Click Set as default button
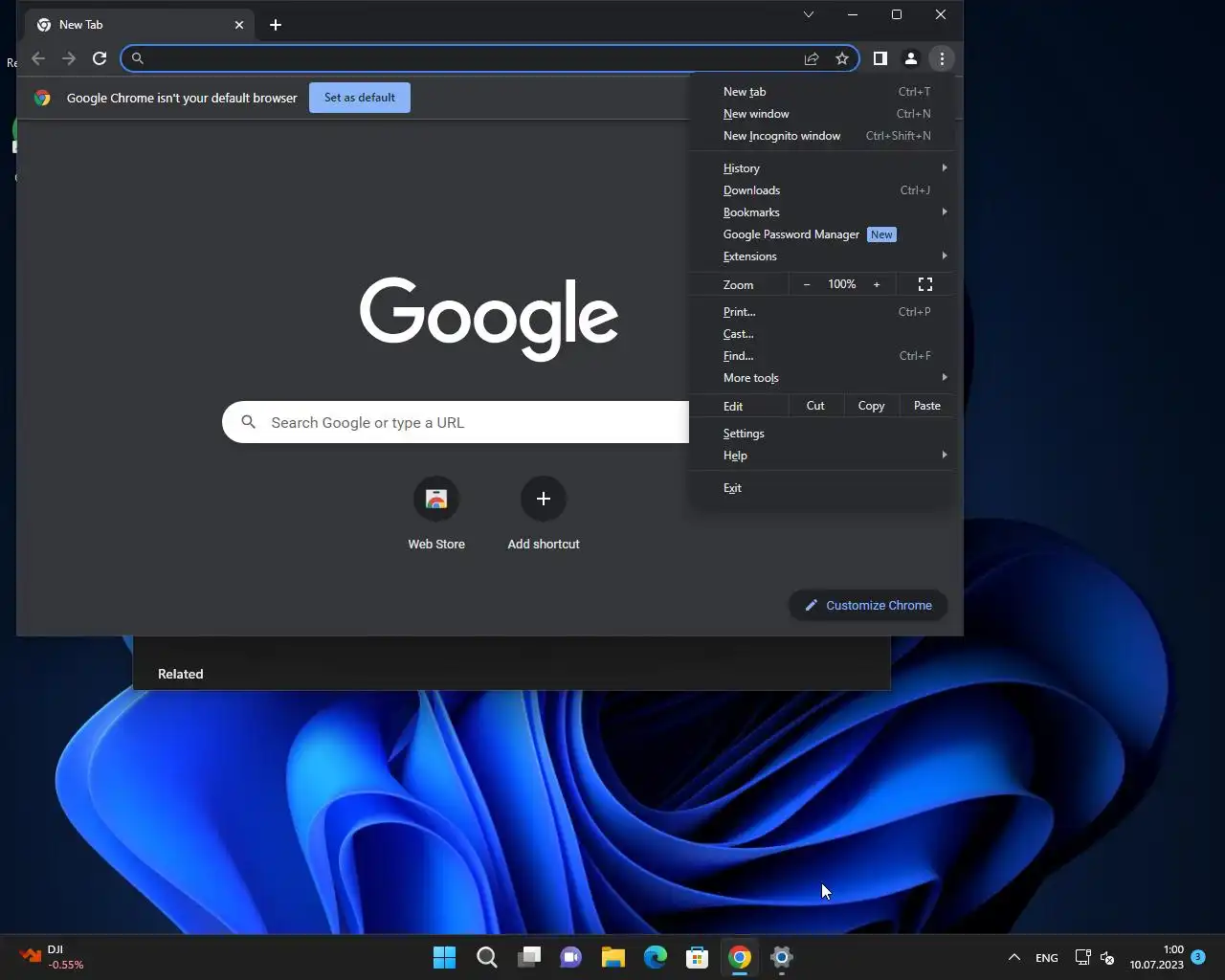The width and height of the screenshot is (1225, 980). click(x=360, y=98)
